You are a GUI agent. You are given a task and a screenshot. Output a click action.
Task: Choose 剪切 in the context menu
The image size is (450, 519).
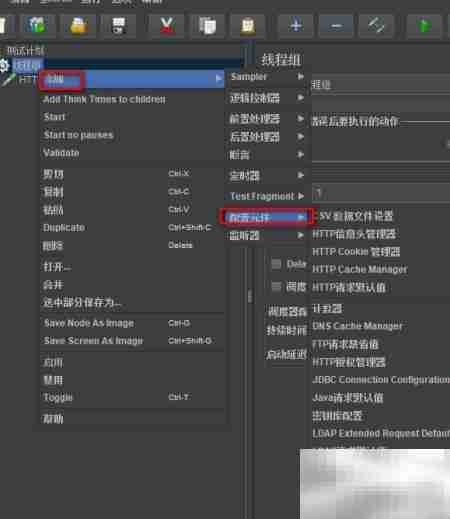(131, 174)
